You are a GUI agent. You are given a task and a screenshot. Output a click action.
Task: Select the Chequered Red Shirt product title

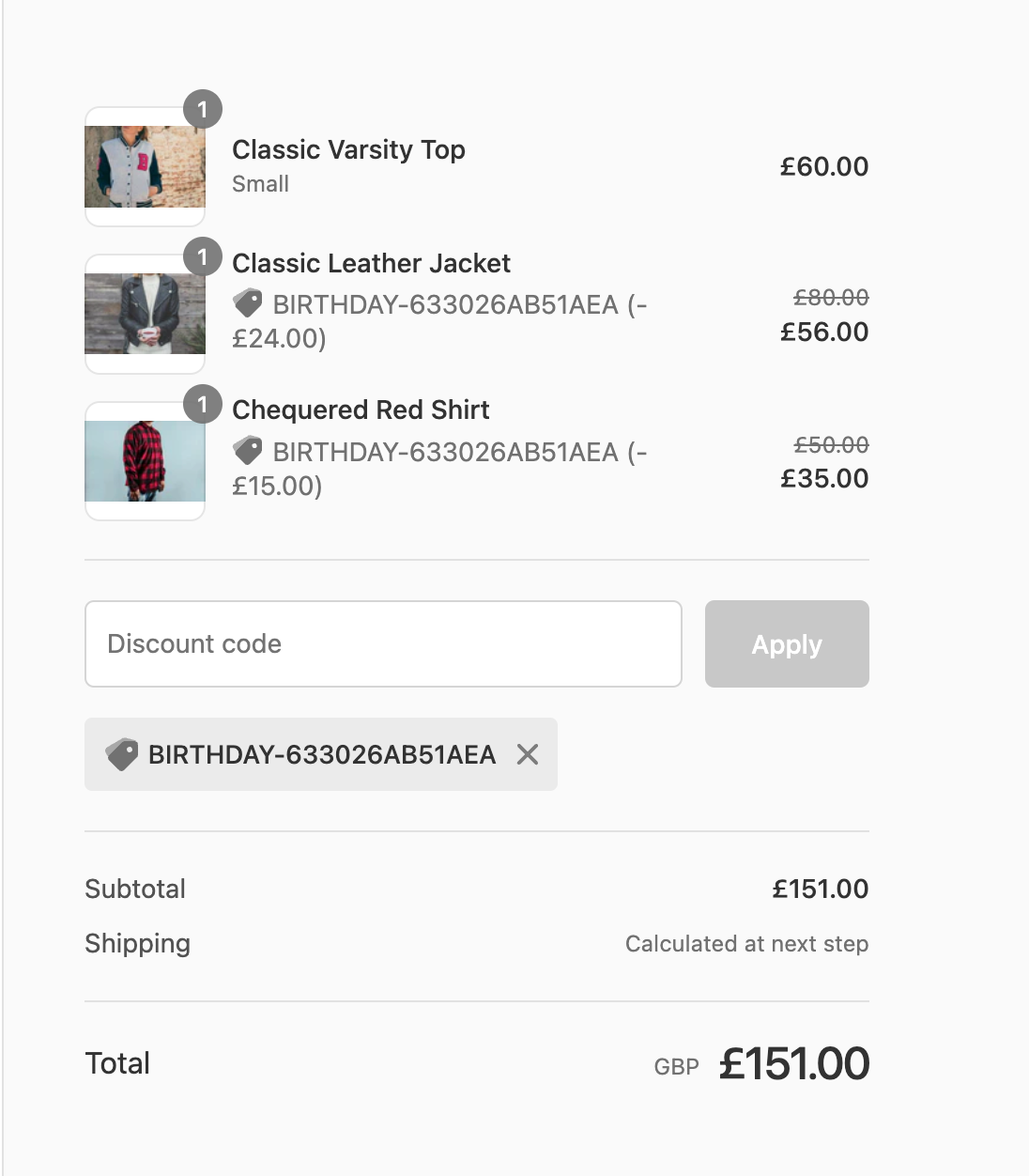click(x=361, y=410)
